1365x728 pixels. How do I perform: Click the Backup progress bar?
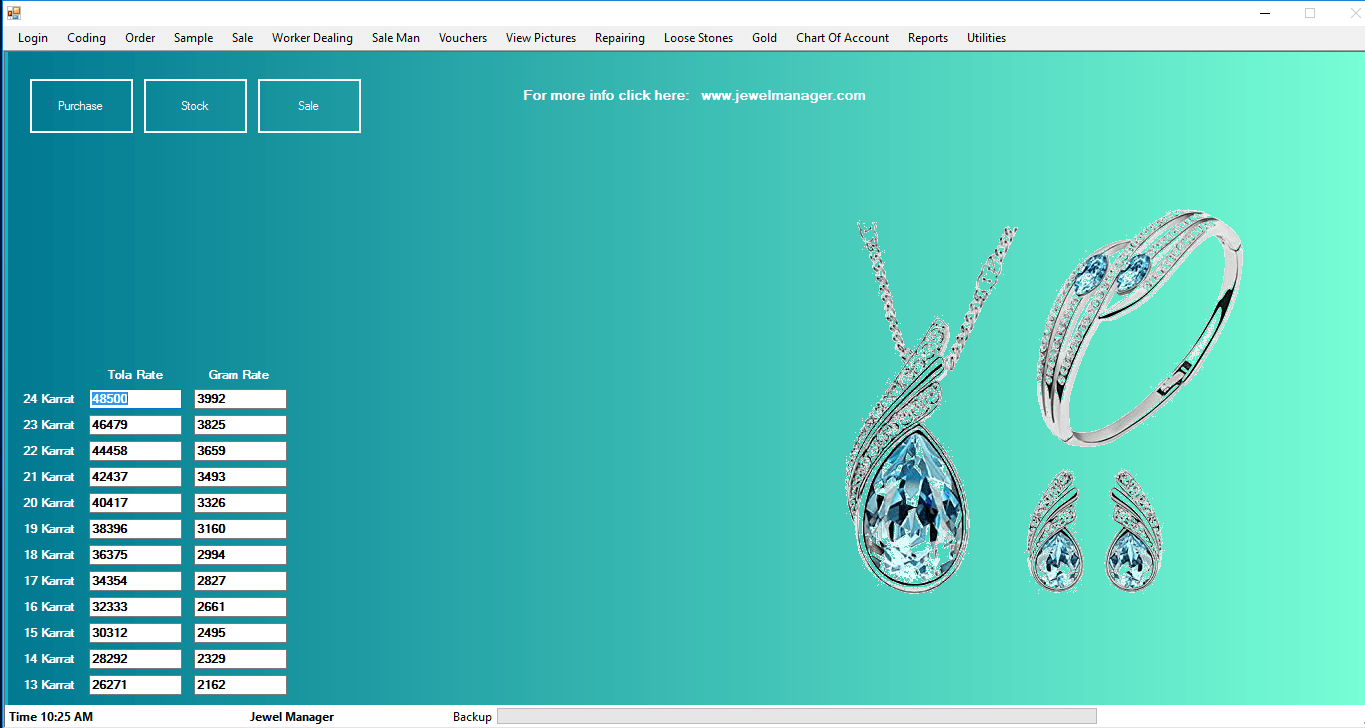click(796, 716)
